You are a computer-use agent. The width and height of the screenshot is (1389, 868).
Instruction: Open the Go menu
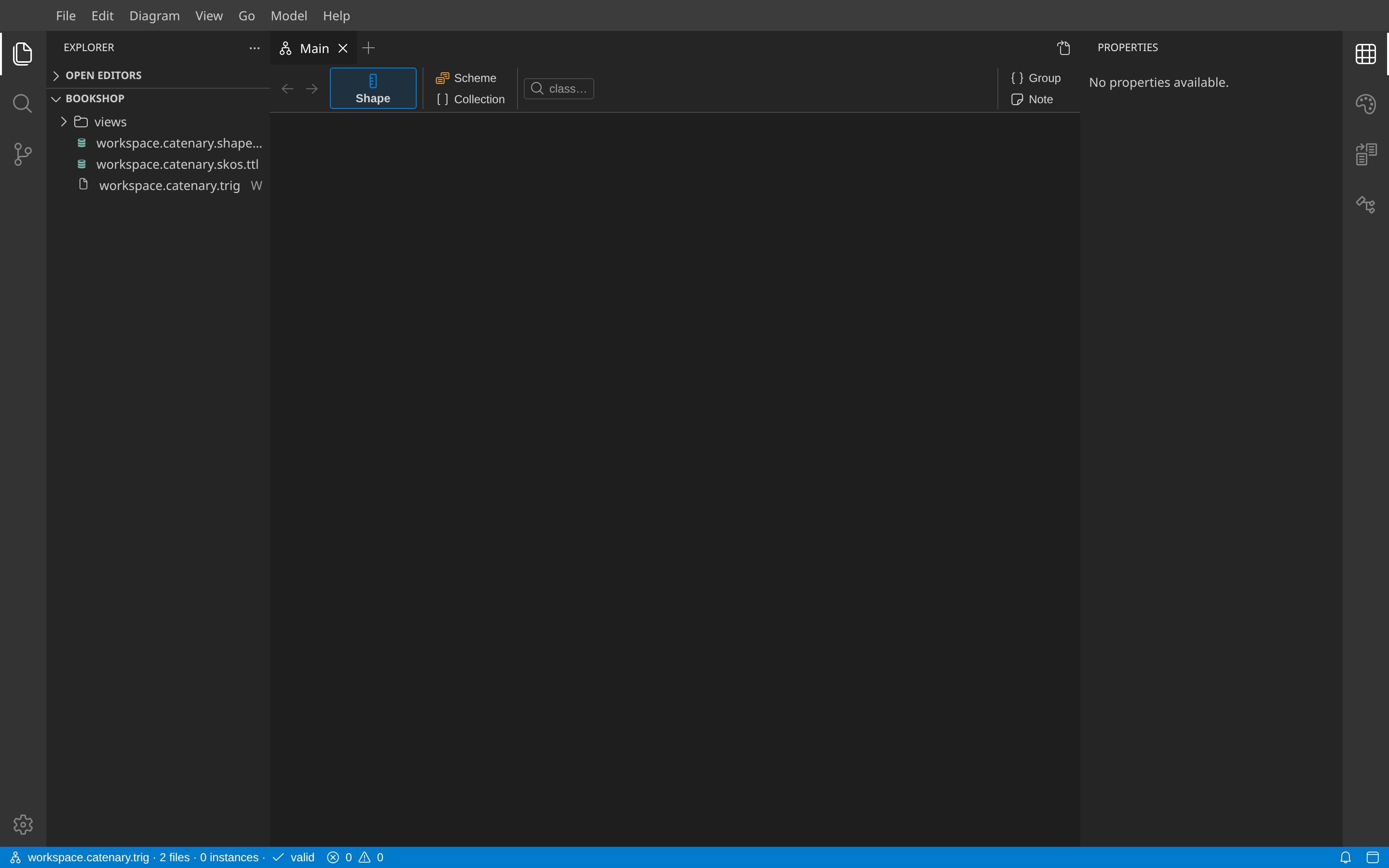[247, 16]
